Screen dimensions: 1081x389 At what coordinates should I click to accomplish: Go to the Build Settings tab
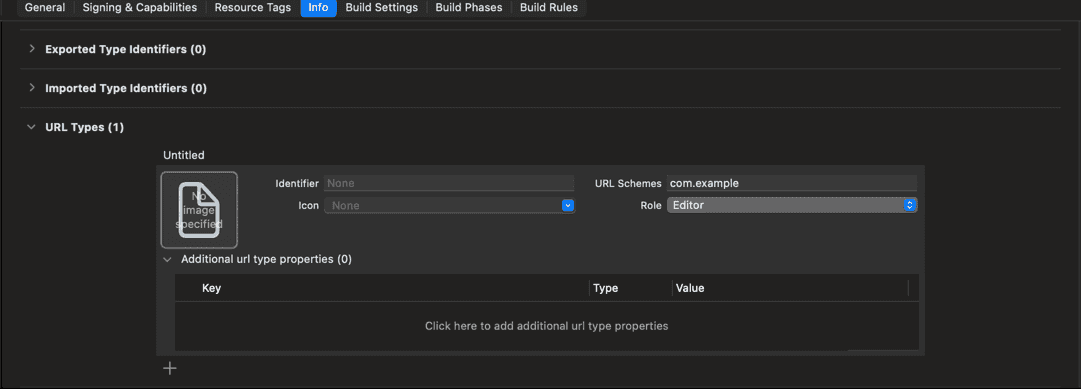point(381,8)
